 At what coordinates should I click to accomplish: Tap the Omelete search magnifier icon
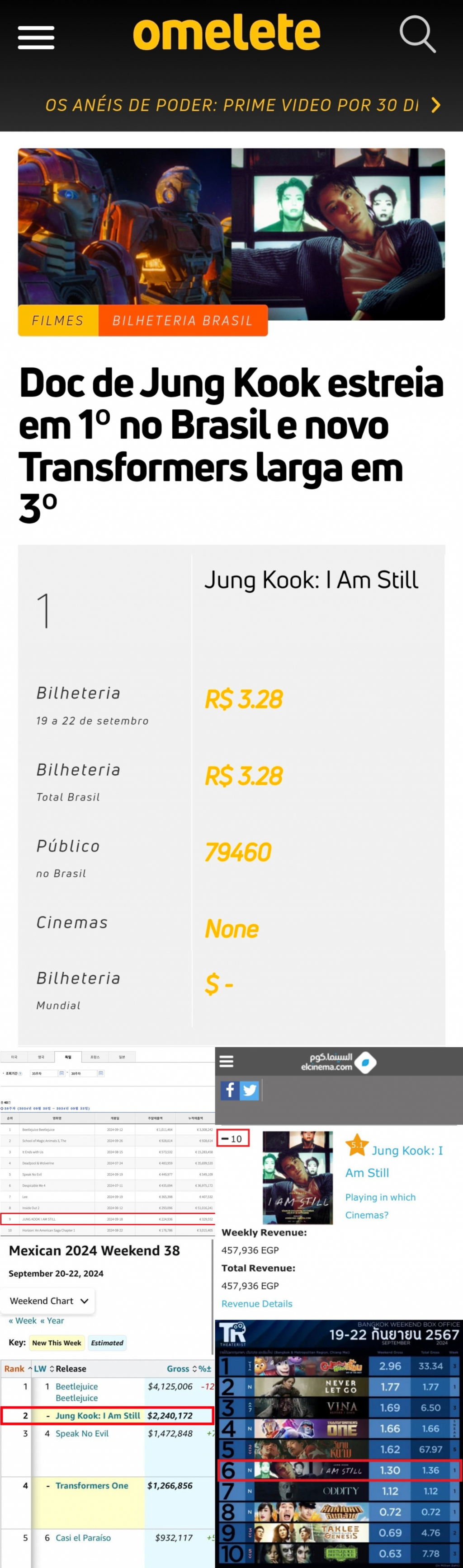[x=417, y=34]
